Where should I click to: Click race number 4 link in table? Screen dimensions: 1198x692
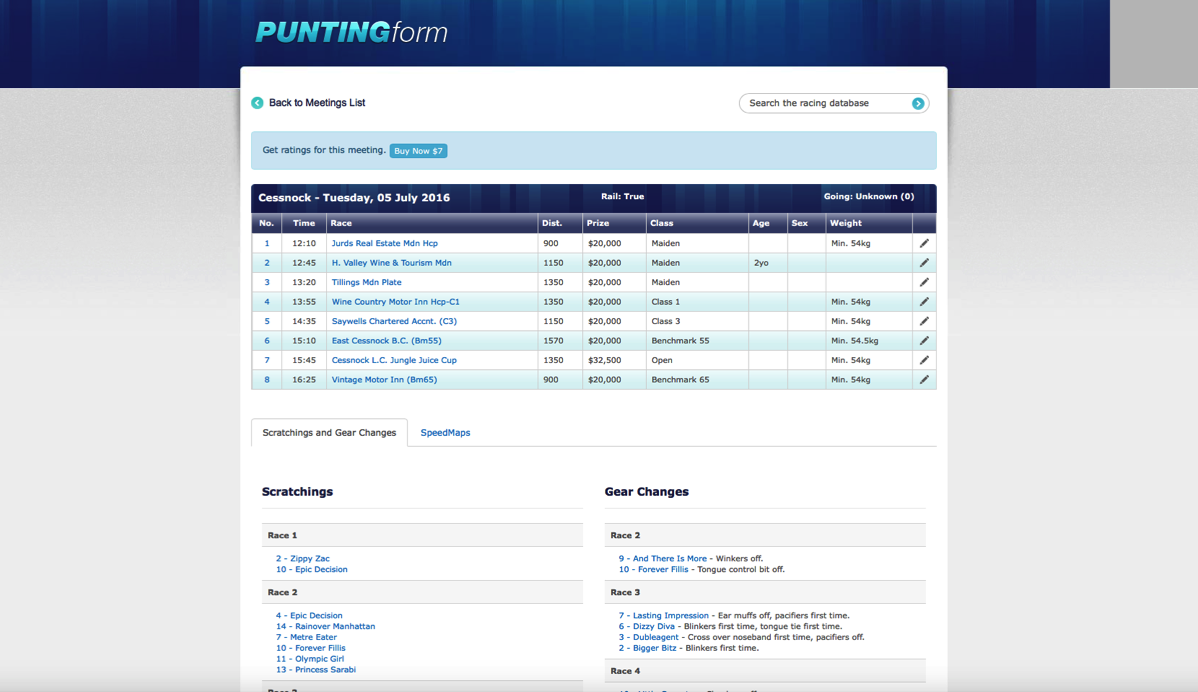[267, 302]
